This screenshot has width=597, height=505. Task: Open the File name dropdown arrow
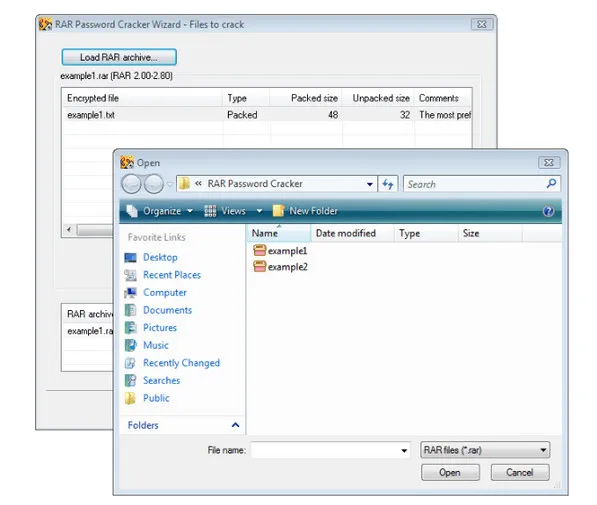tap(404, 451)
